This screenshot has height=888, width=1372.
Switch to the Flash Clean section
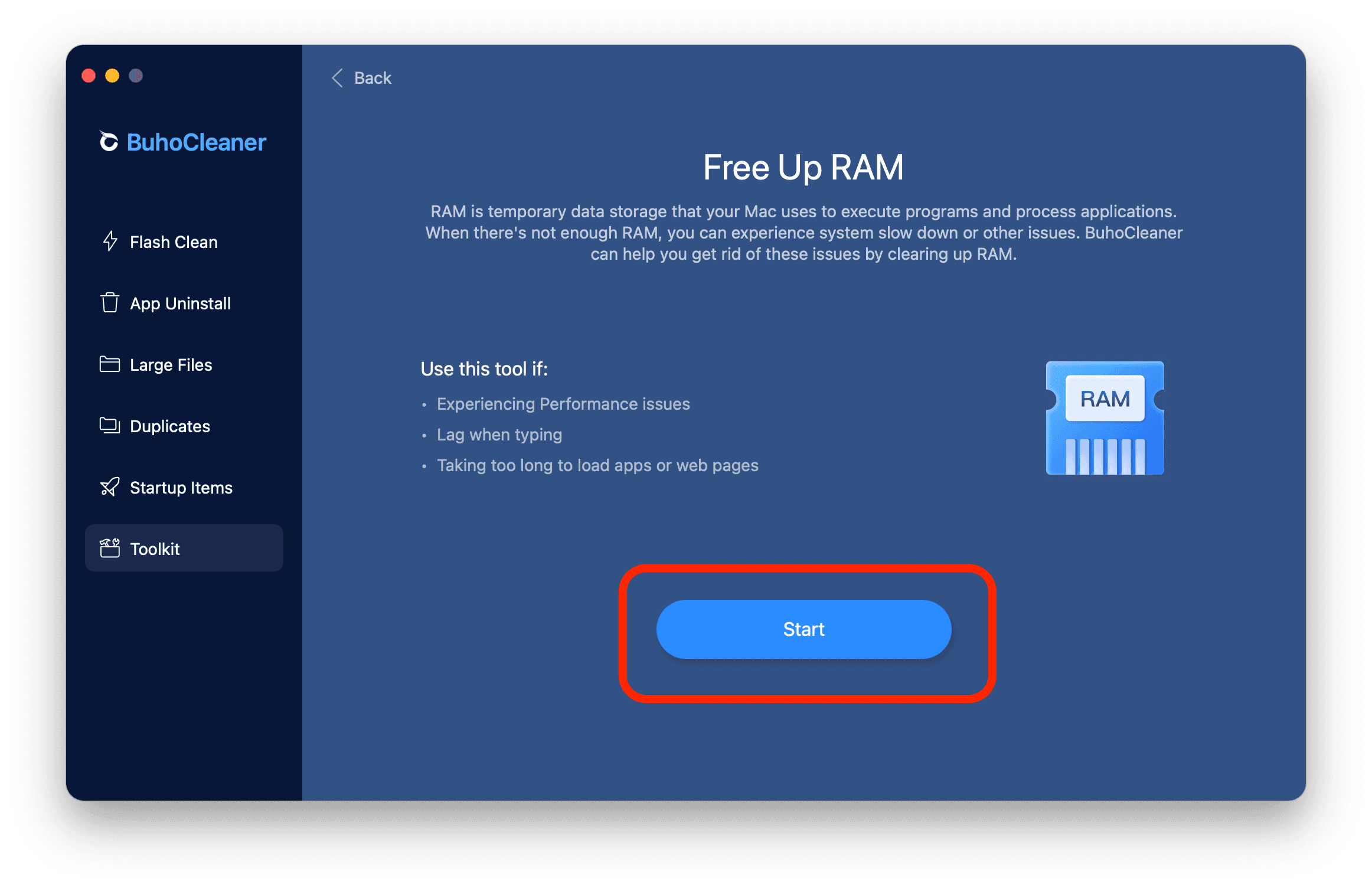click(173, 241)
